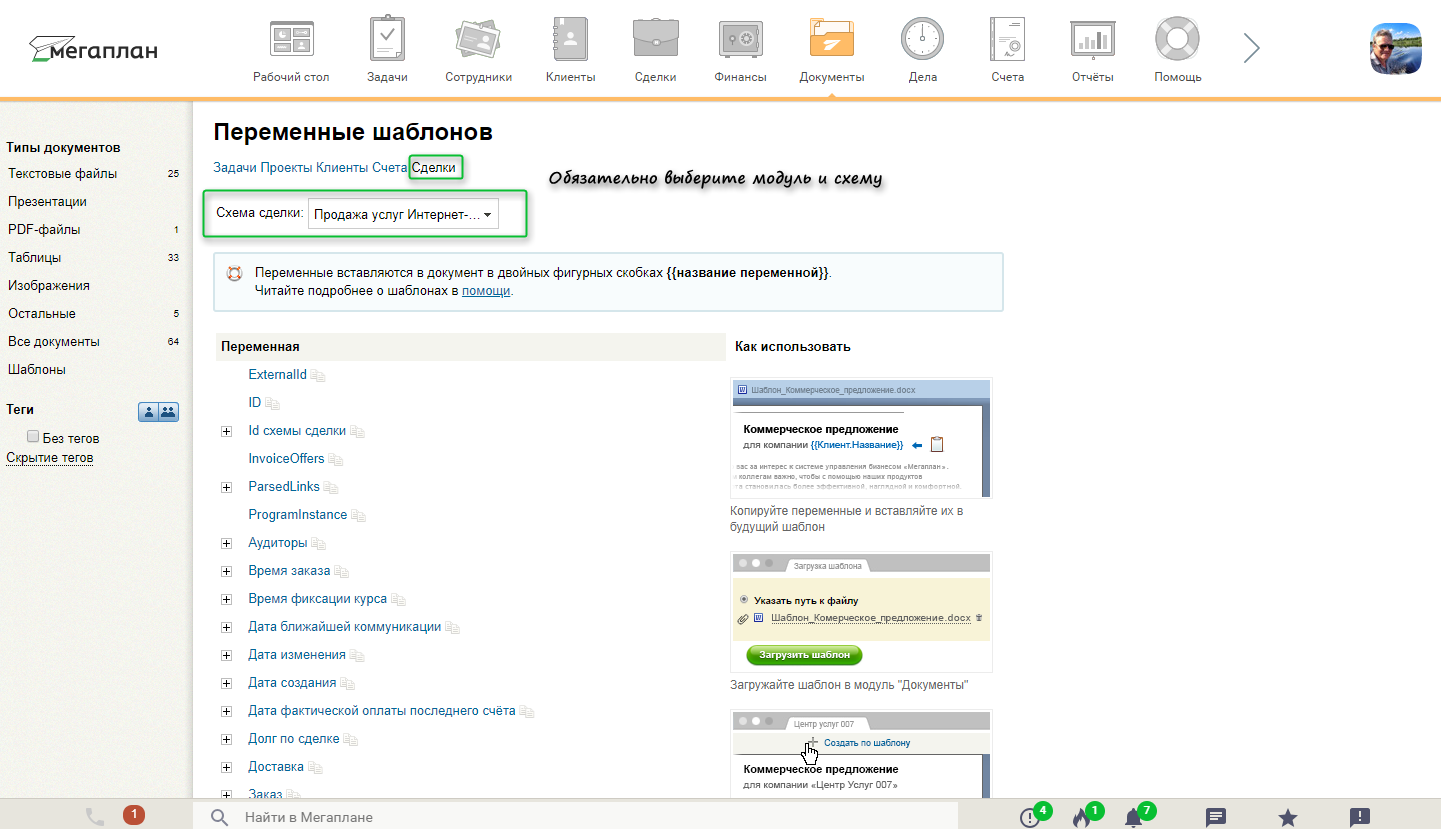Select the Сделки variables tab

434,168
